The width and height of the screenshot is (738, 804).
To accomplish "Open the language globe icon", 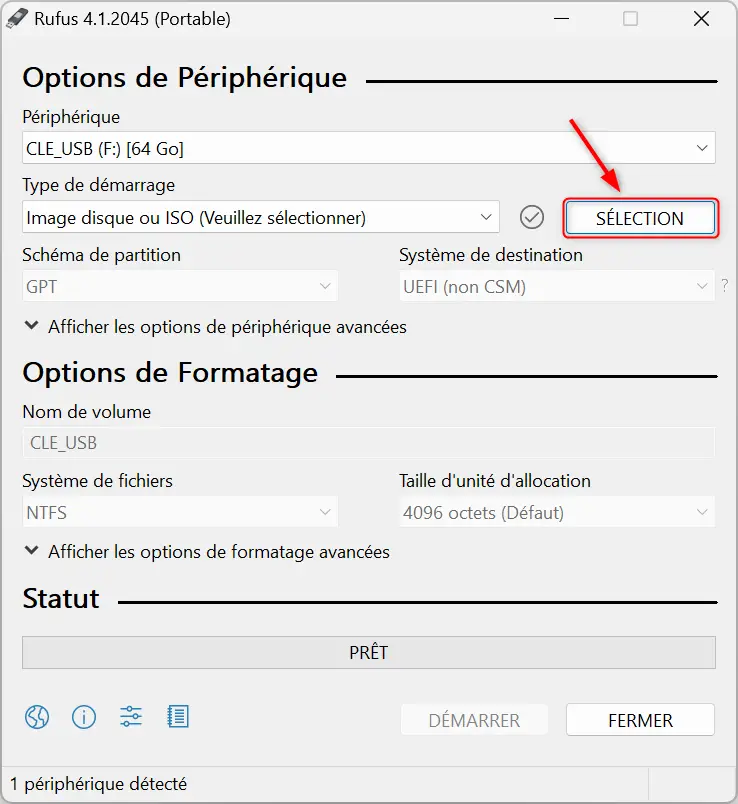I will pos(37,716).
